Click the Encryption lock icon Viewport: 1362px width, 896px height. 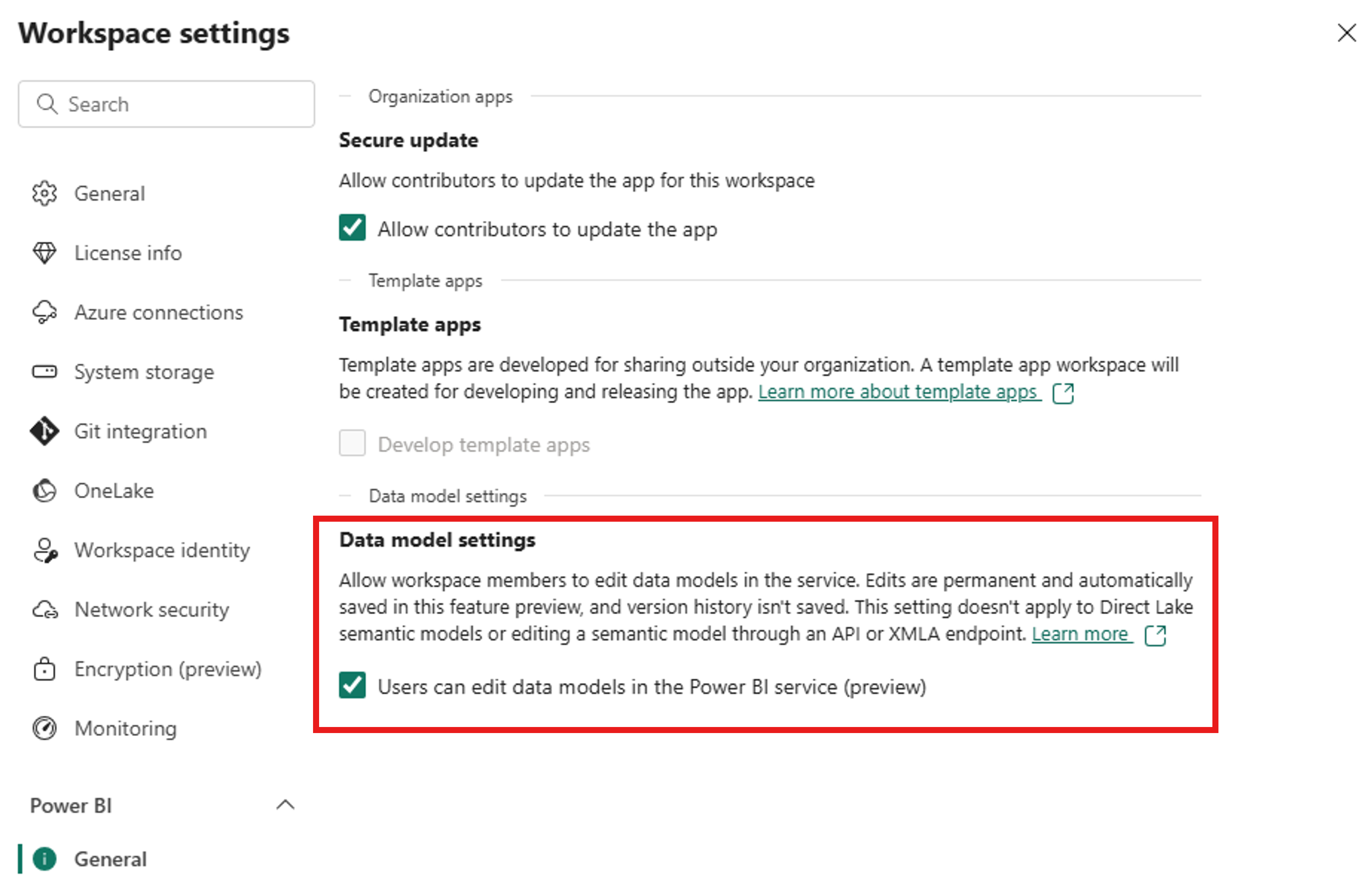tap(44, 669)
